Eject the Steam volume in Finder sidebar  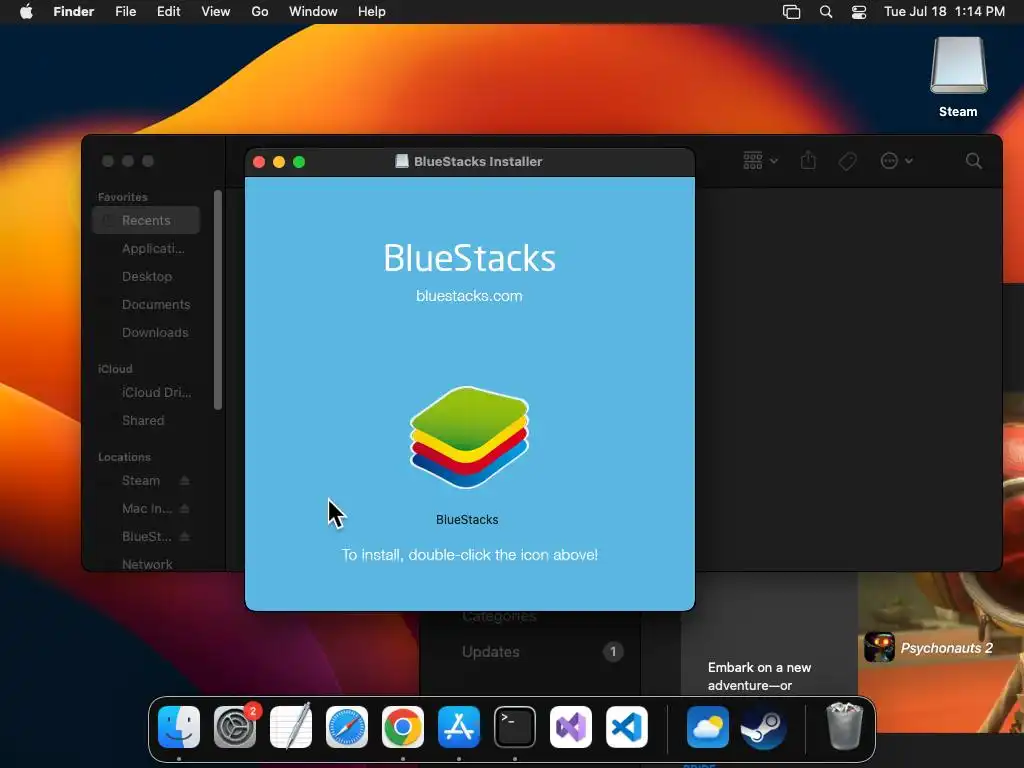click(x=185, y=481)
